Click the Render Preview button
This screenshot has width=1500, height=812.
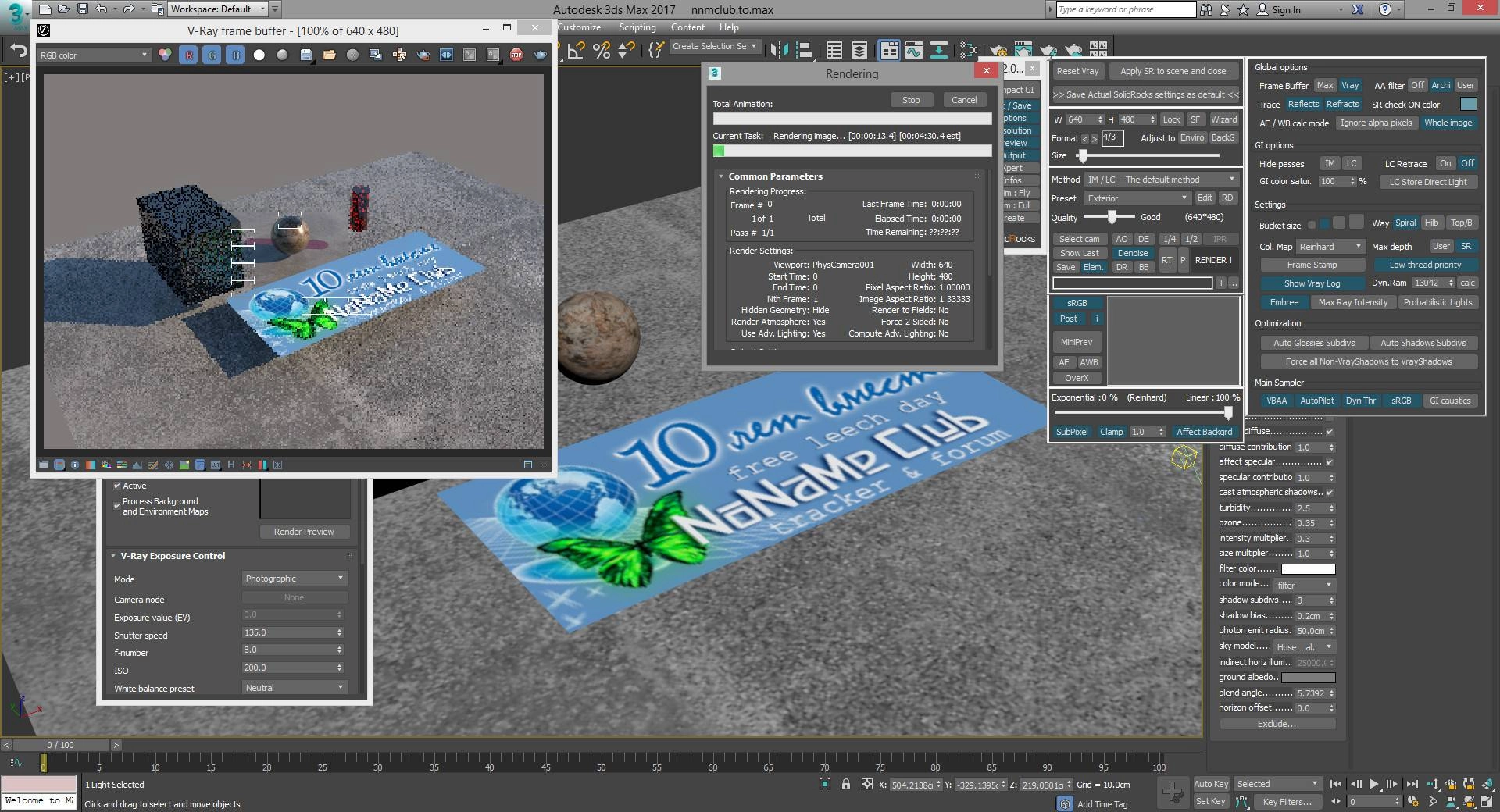click(x=304, y=532)
